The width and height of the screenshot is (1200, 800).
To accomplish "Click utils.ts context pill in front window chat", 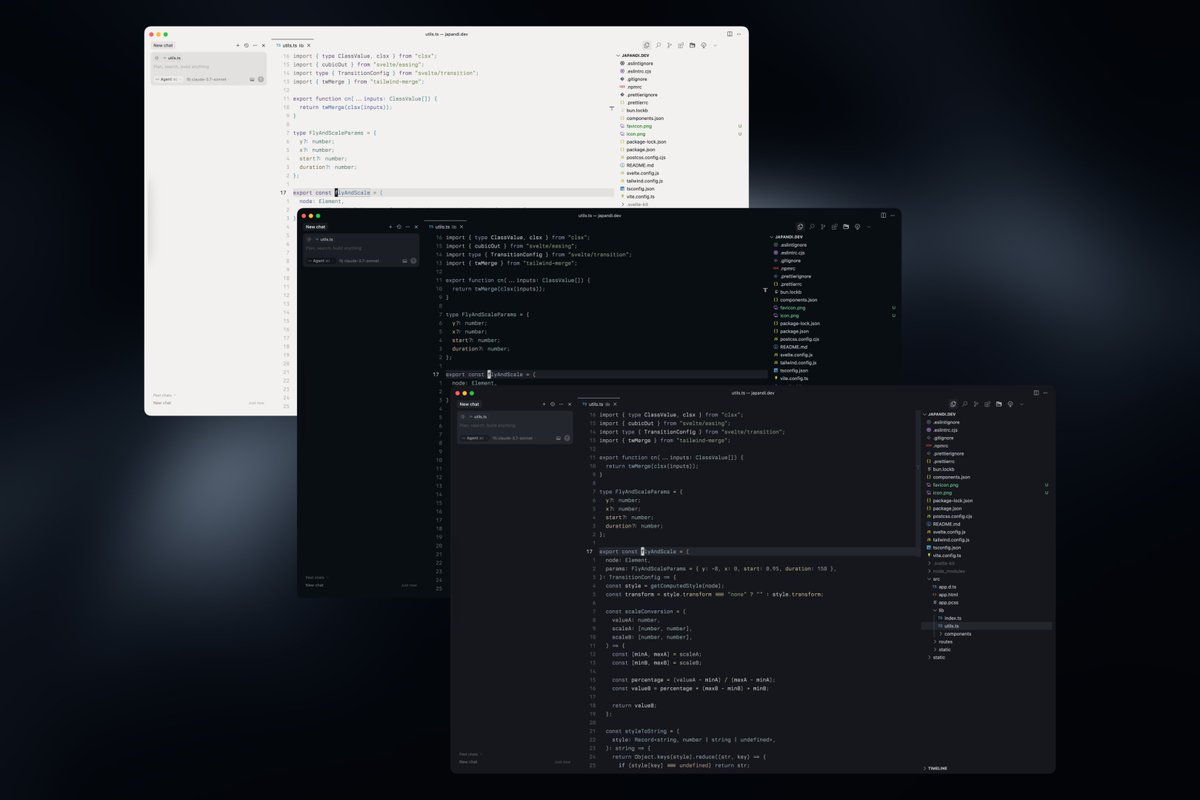I will coord(479,416).
